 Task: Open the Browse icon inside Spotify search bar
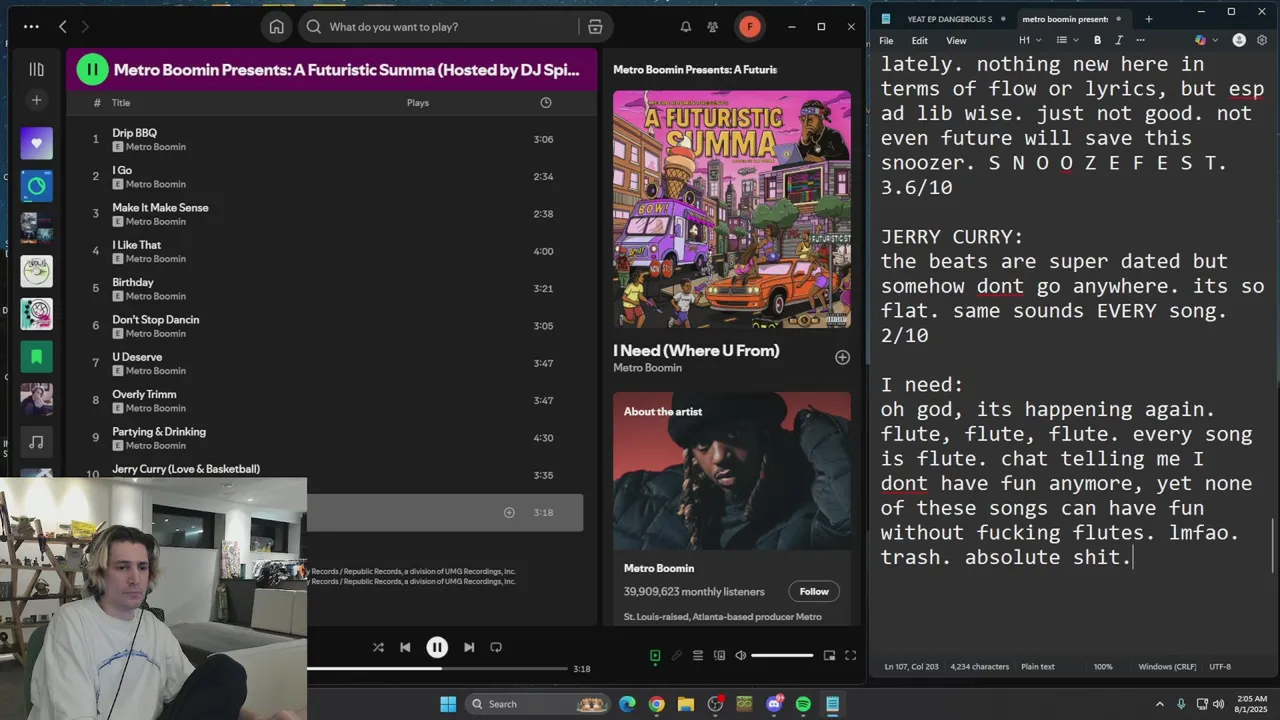pos(595,27)
